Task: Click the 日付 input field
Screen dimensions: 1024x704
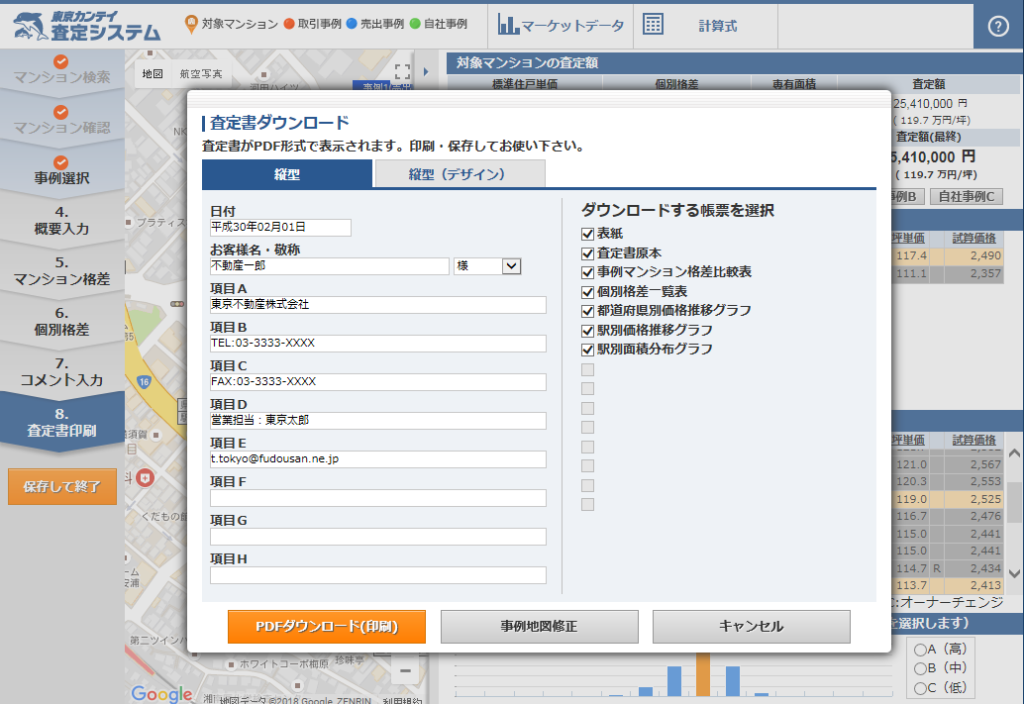Action: (280, 228)
